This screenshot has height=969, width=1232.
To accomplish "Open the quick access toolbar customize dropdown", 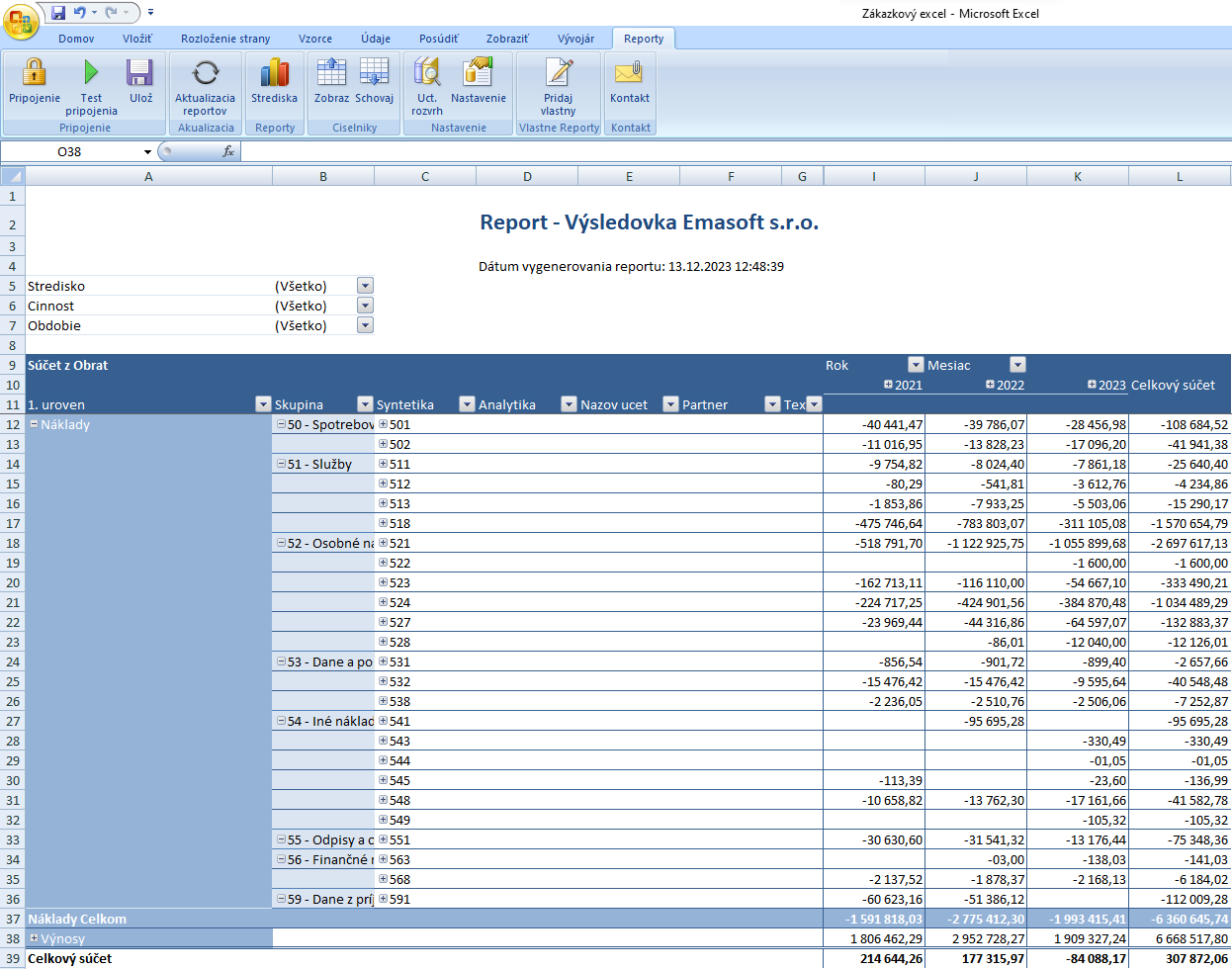I will pos(150,13).
